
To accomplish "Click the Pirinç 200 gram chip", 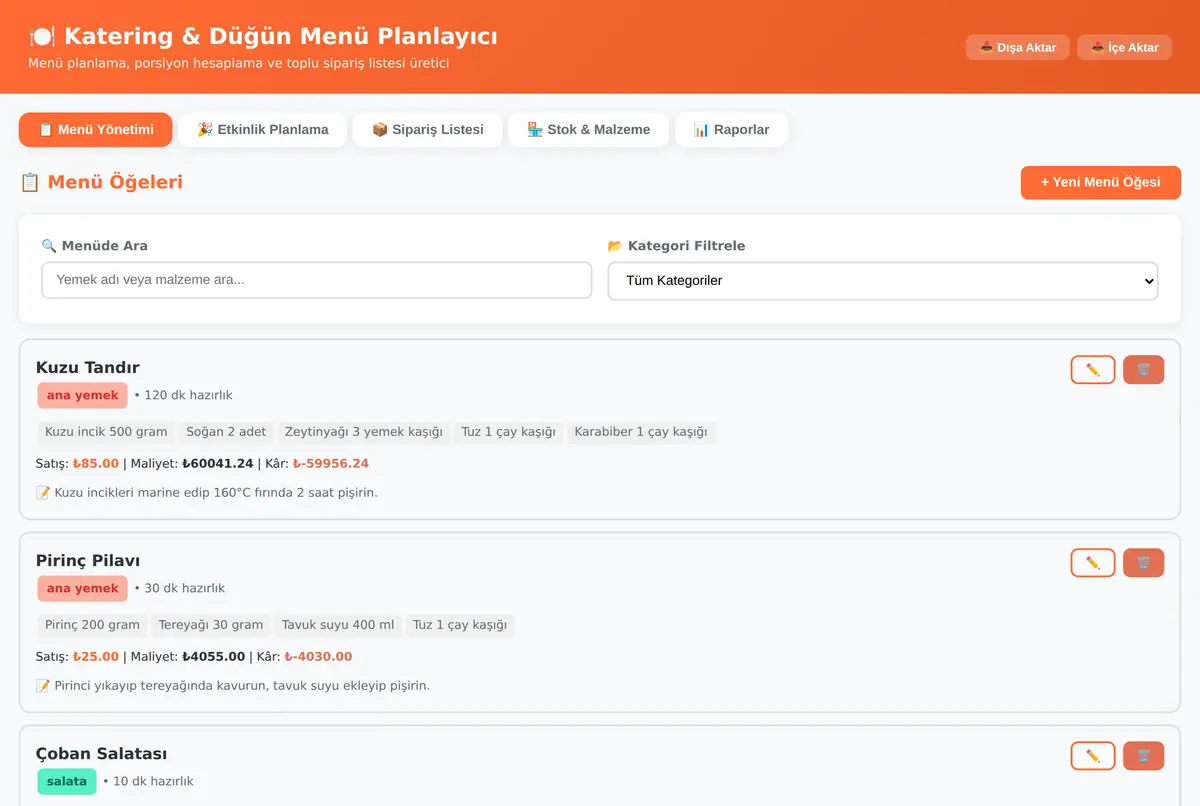I will click(93, 625).
